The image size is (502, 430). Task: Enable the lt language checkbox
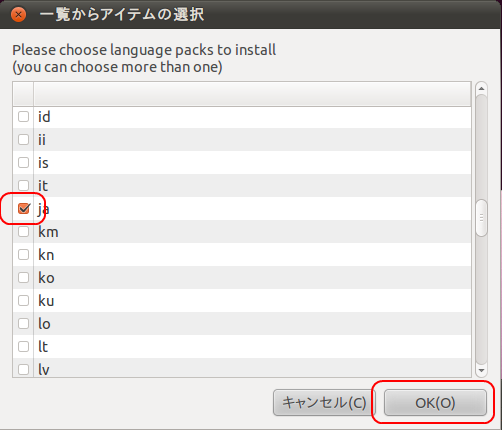click(23, 347)
